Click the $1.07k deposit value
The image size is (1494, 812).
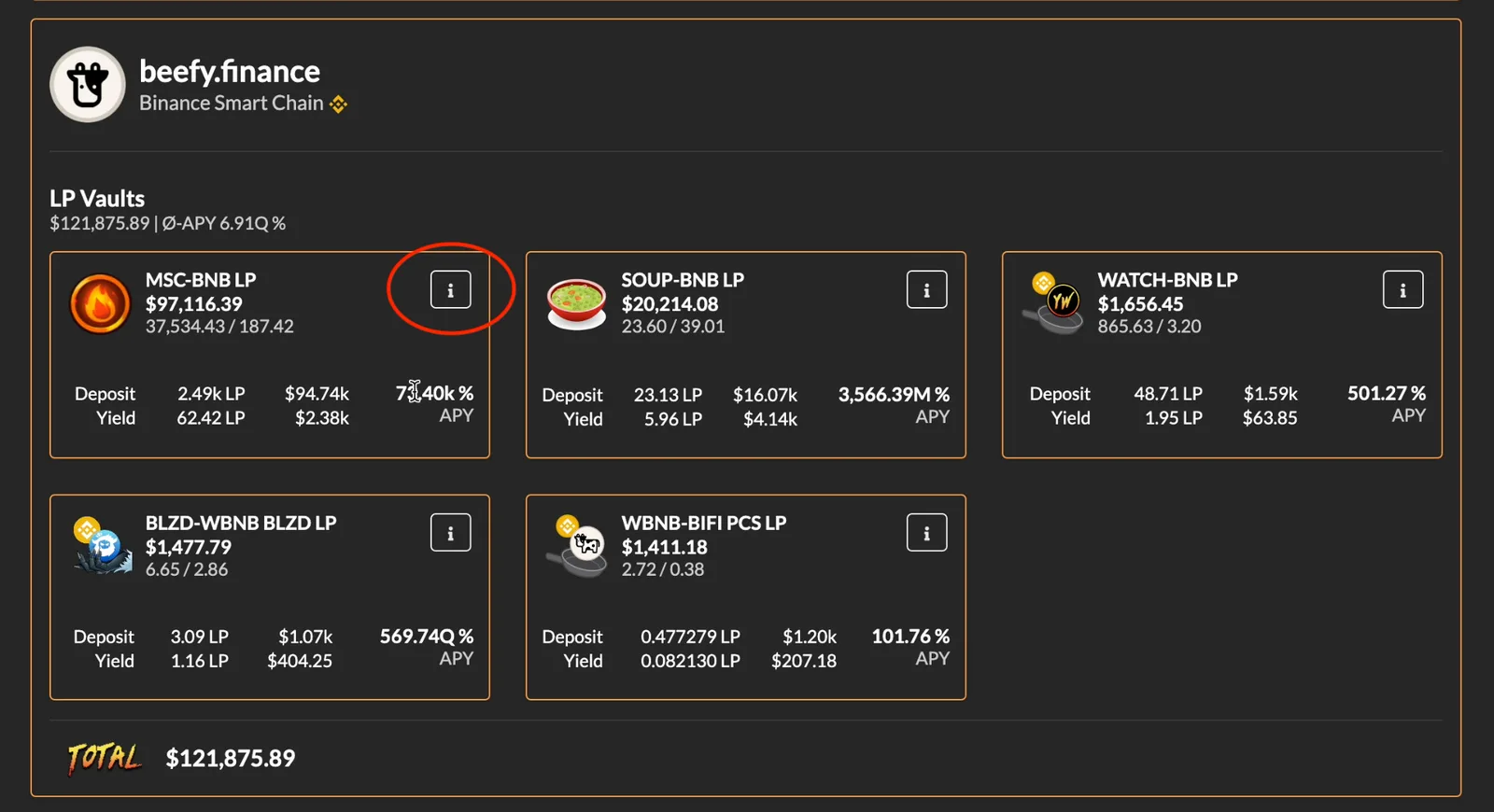click(x=305, y=637)
